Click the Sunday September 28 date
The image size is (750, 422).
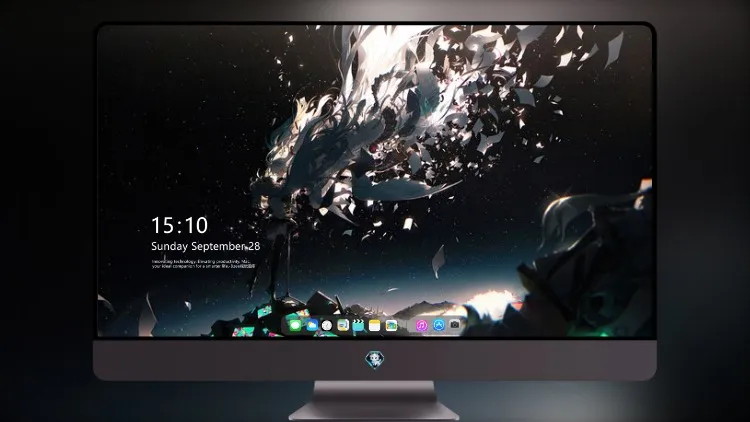pos(206,246)
